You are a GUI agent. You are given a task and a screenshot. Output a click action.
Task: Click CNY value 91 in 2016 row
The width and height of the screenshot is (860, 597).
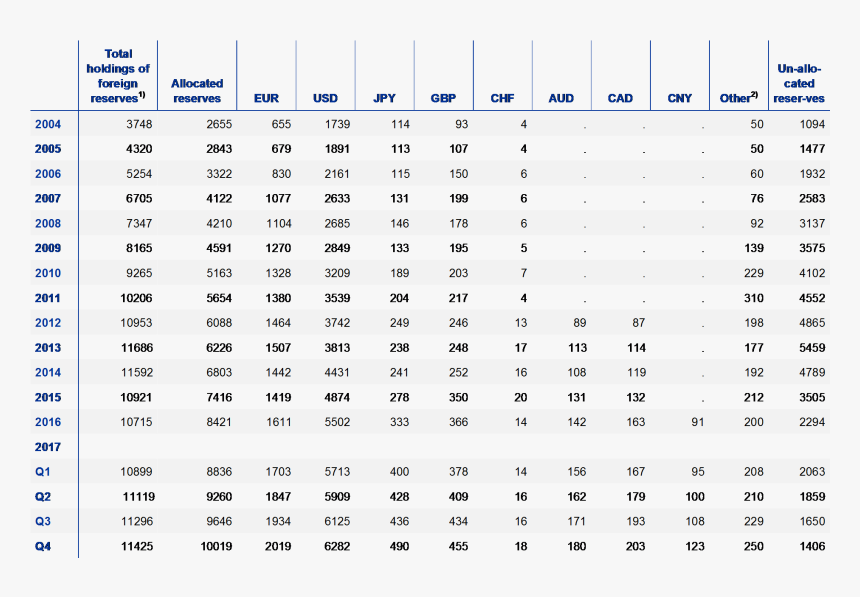[698, 422]
